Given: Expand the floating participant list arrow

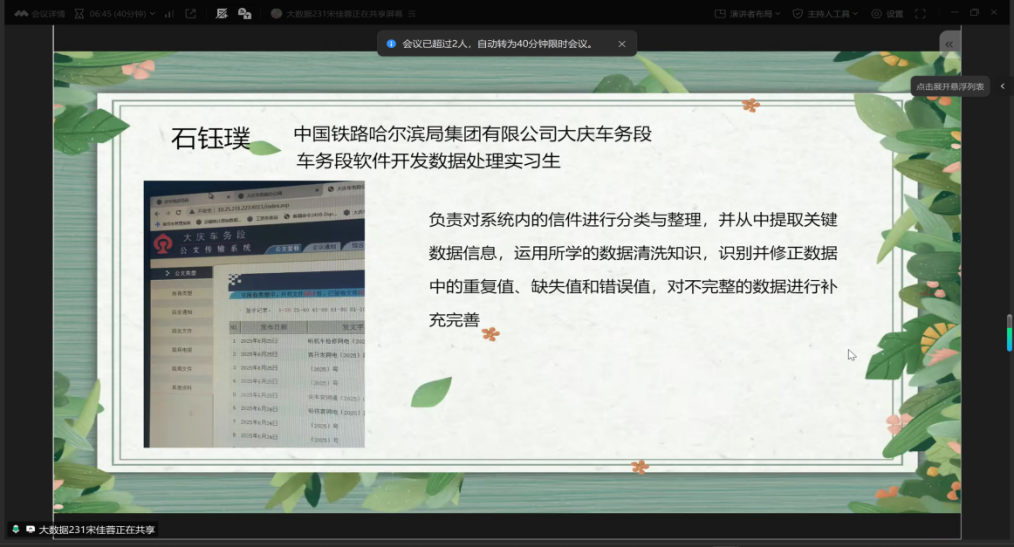Looking at the screenshot, I should tap(1002, 87).
